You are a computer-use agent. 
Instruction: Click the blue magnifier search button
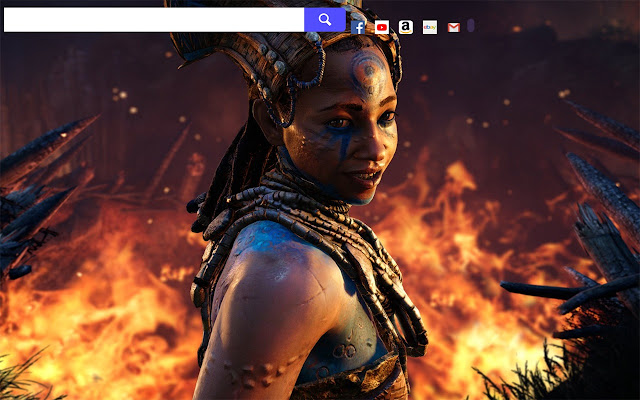[x=325, y=20]
